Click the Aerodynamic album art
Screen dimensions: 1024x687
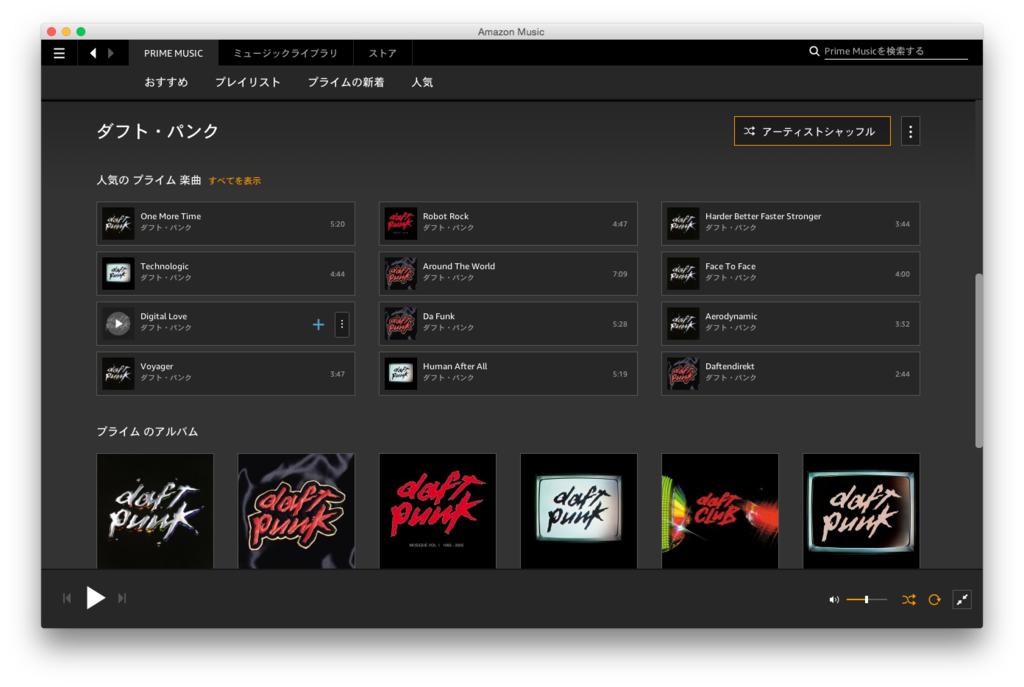pos(683,324)
